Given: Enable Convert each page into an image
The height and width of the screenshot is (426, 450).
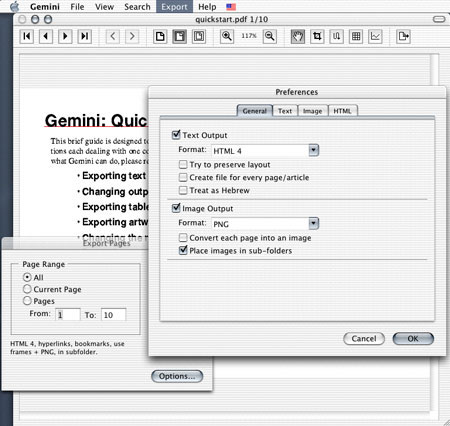Looking at the screenshot, I should click(183, 238).
